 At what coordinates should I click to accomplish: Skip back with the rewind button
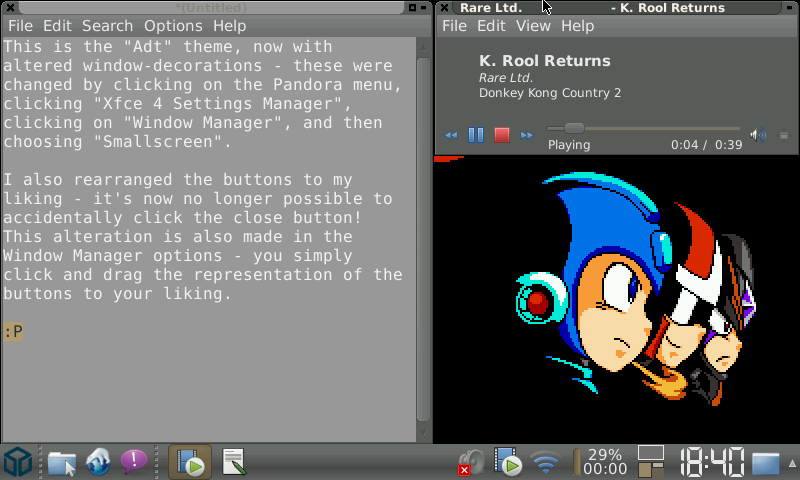tap(451, 135)
